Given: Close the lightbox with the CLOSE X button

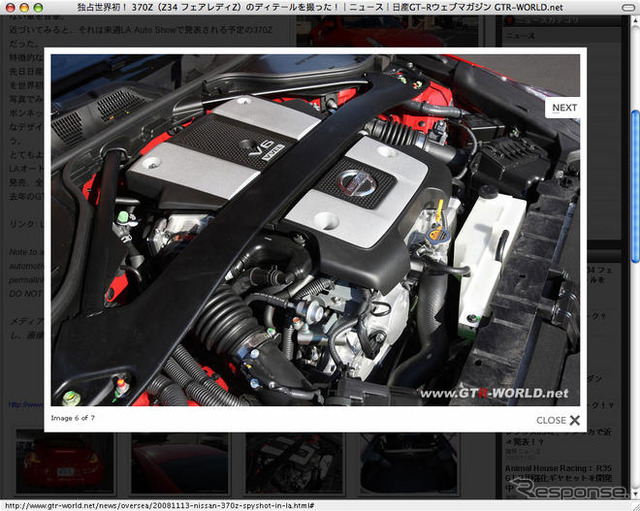Looking at the screenshot, I should (558, 420).
